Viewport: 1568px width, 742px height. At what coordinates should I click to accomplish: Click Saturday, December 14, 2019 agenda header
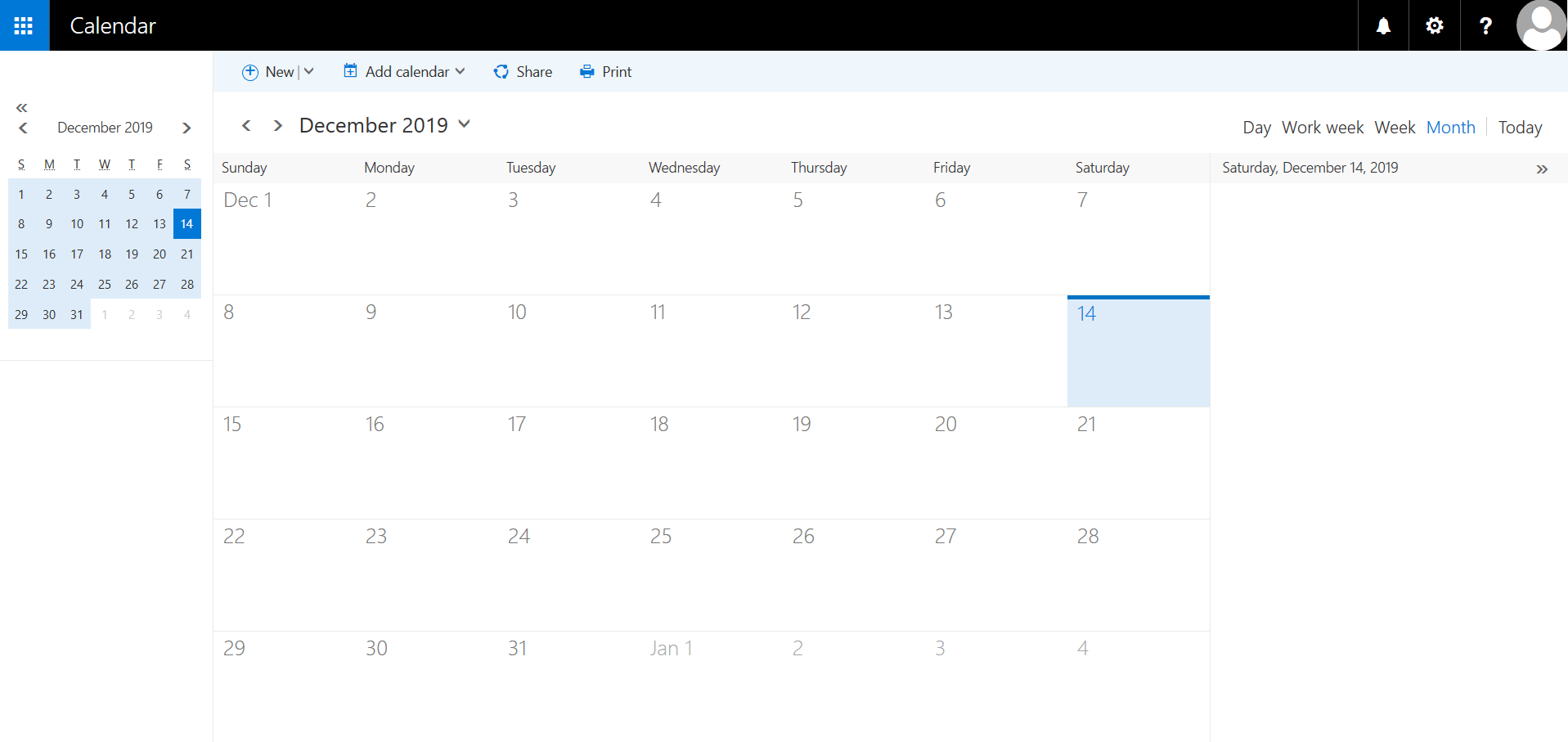[x=1310, y=168]
